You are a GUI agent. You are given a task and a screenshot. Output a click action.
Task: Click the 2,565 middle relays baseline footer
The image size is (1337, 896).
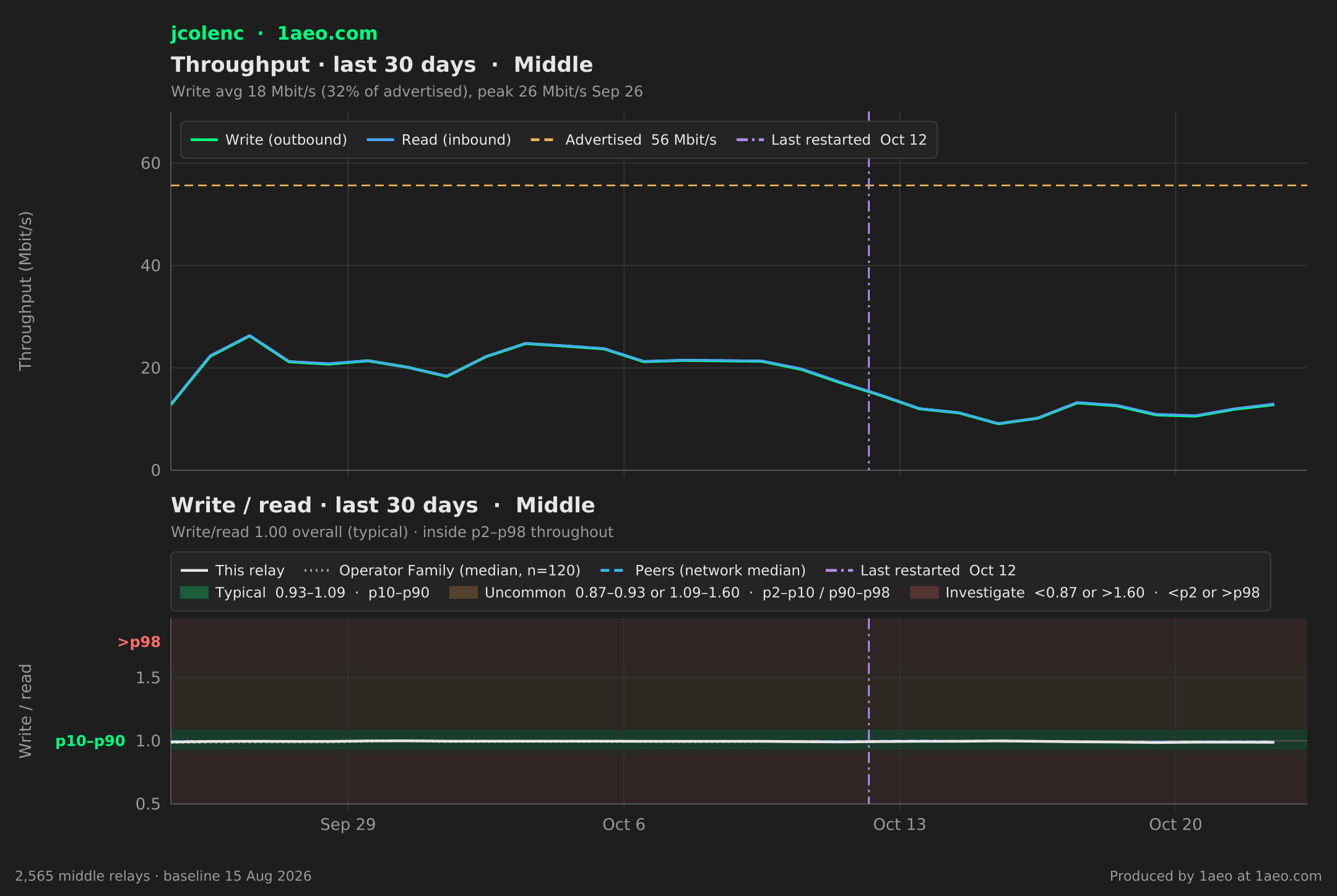(x=163, y=876)
